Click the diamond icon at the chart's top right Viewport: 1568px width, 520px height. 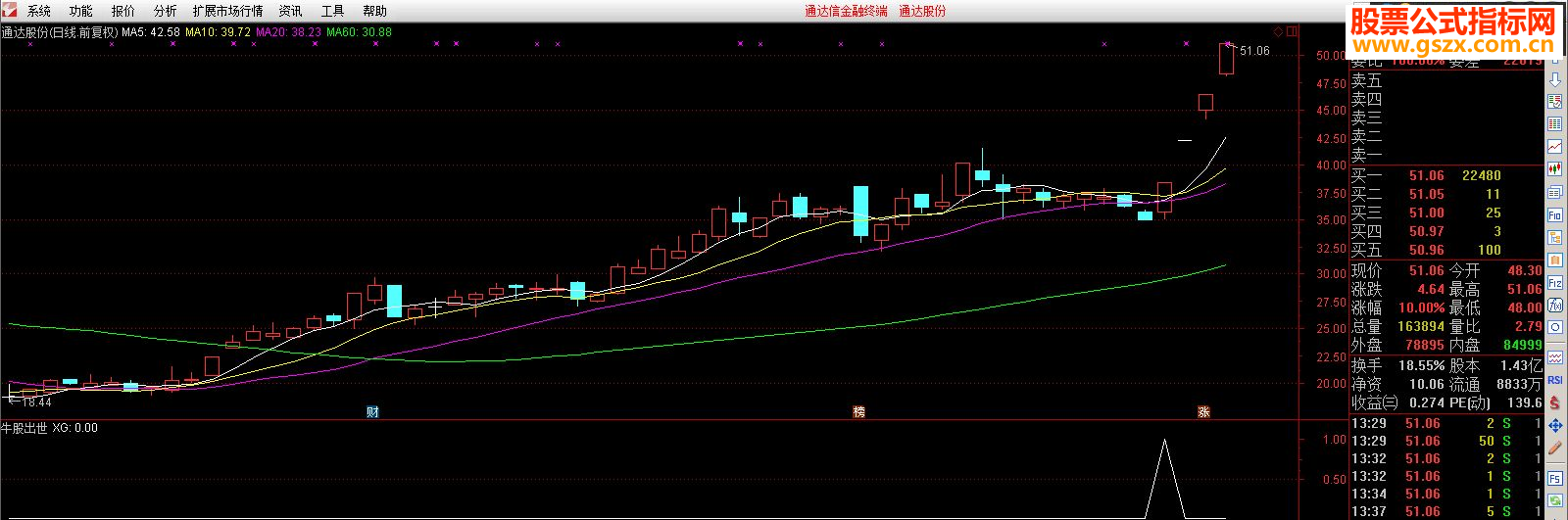point(1278,31)
